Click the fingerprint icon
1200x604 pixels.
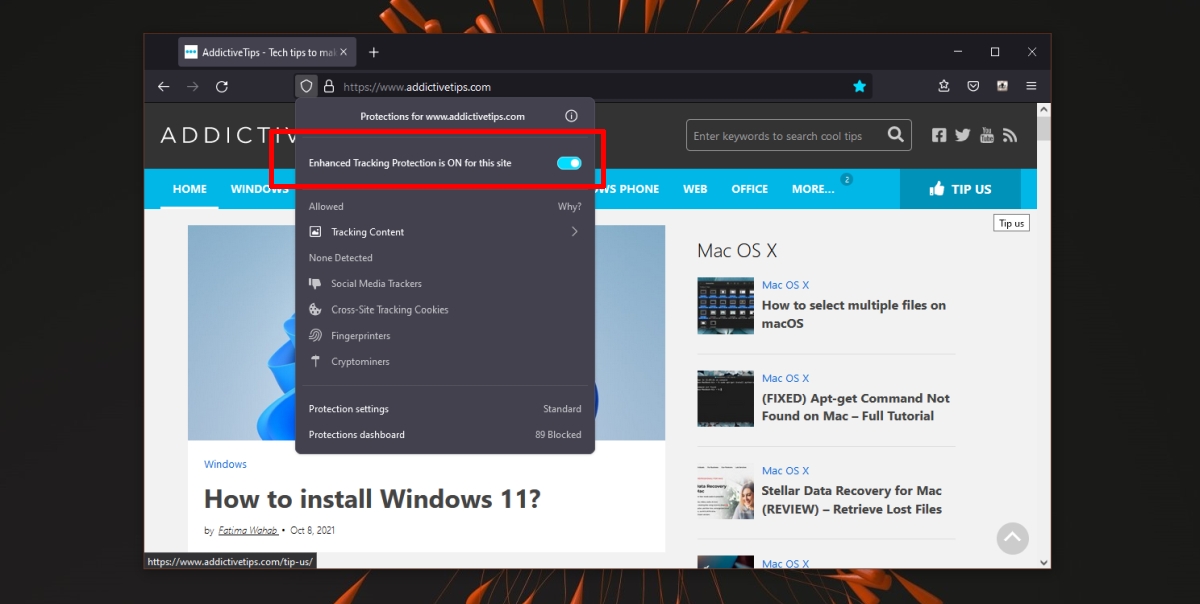[315, 336]
